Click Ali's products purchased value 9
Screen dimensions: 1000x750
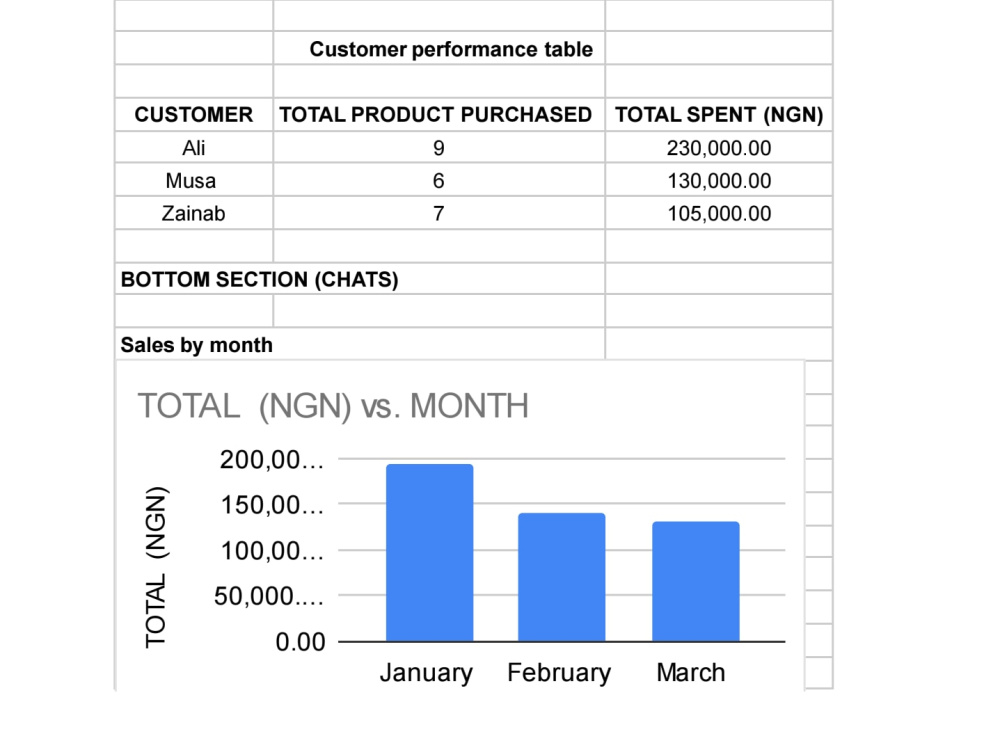(439, 147)
